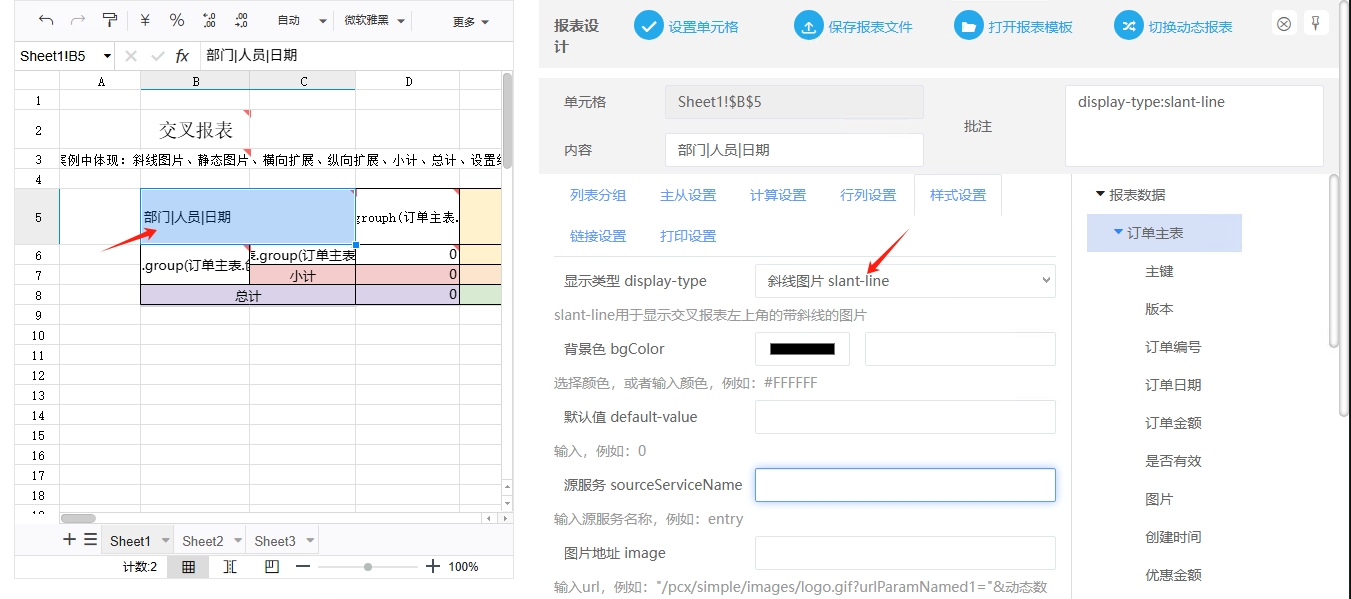Click the 设置单元格 button
Viewport: 1351px width, 599px height.
click(687, 27)
